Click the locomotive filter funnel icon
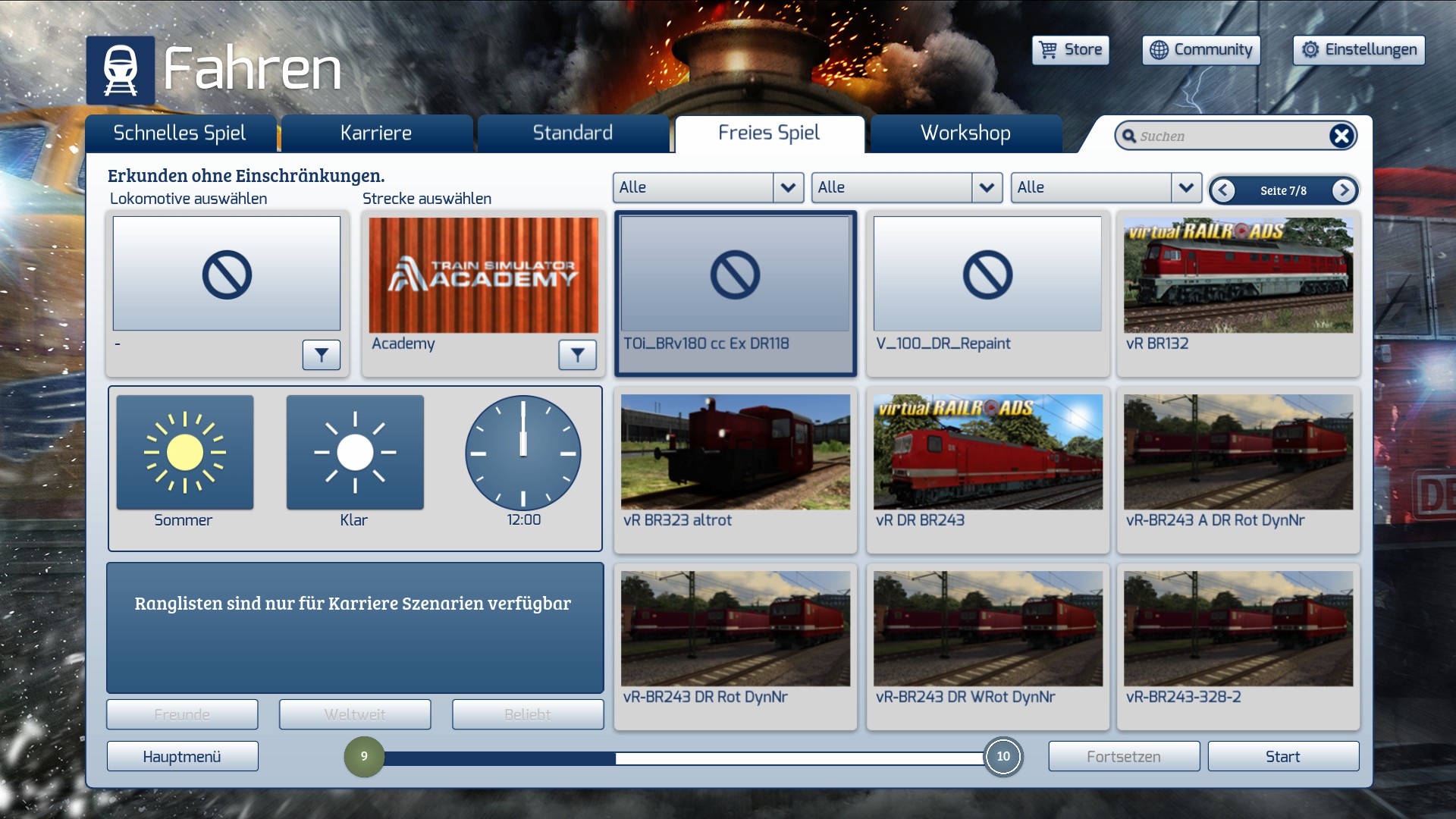 [x=321, y=355]
